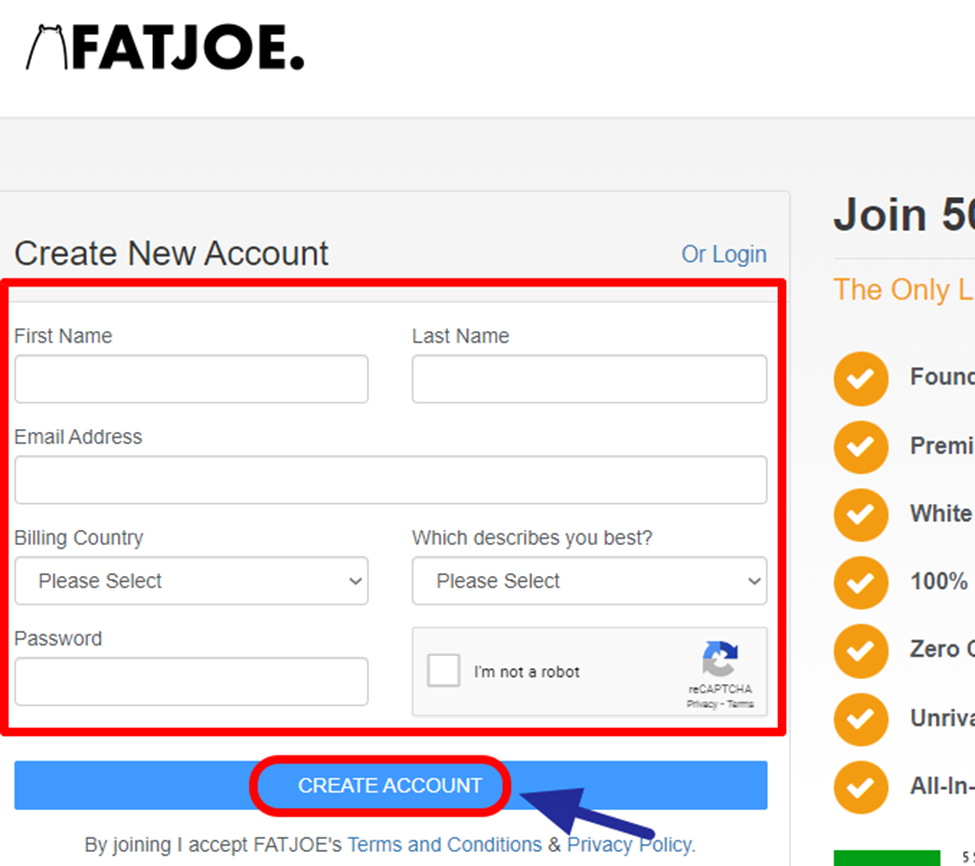Image resolution: width=975 pixels, height=866 pixels.
Task: Open the Privacy Policy link
Action: pyautogui.click(x=628, y=845)
